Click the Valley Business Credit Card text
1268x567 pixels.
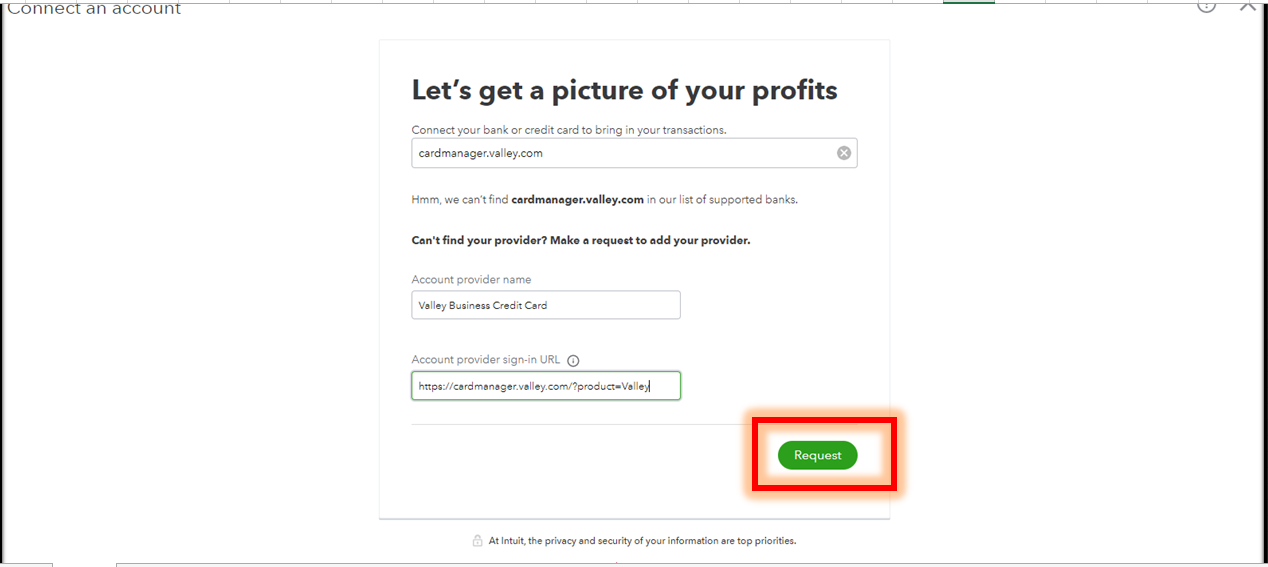[x=483, y=305]
